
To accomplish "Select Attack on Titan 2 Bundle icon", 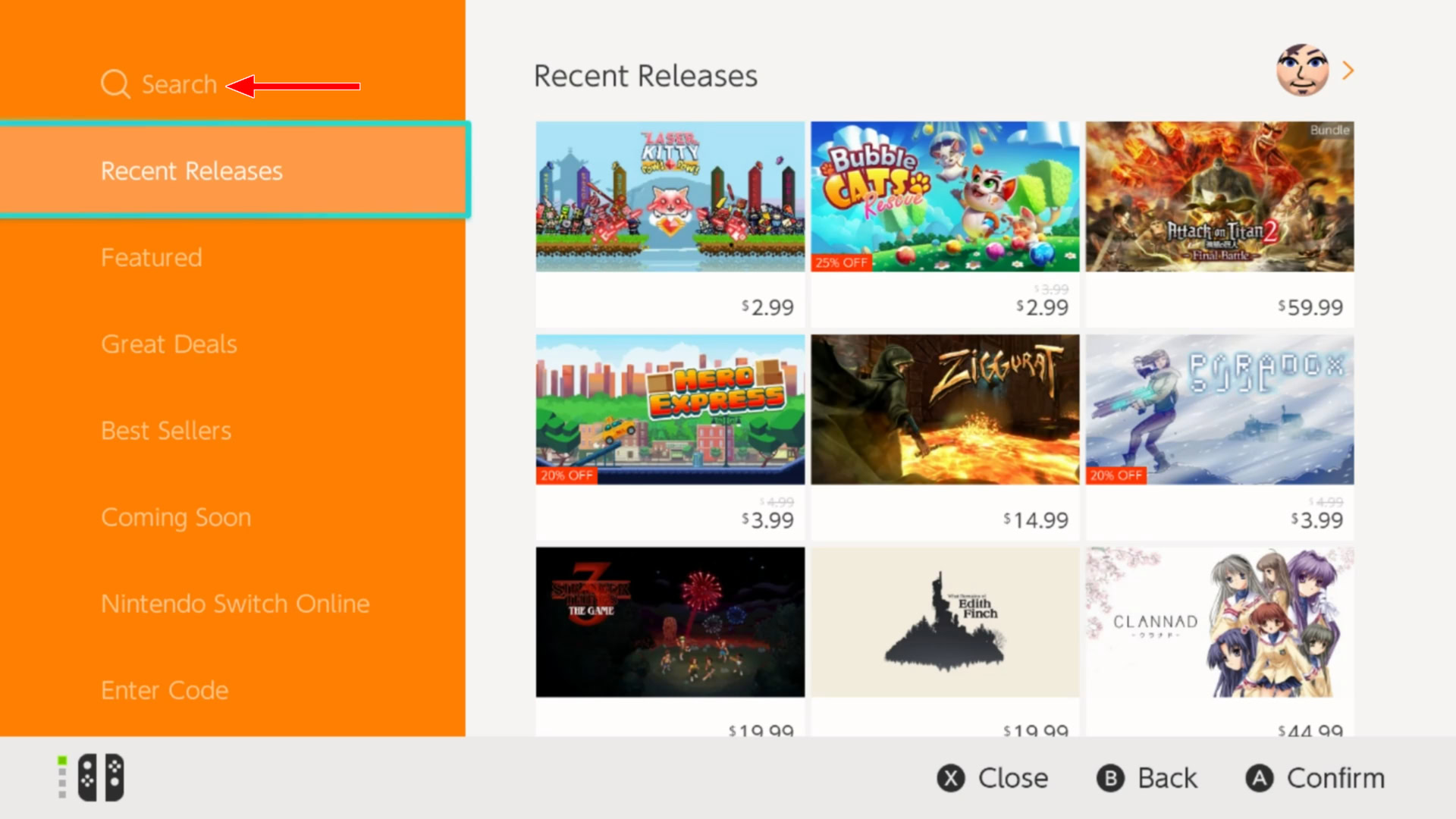I will coord(1219,196).
